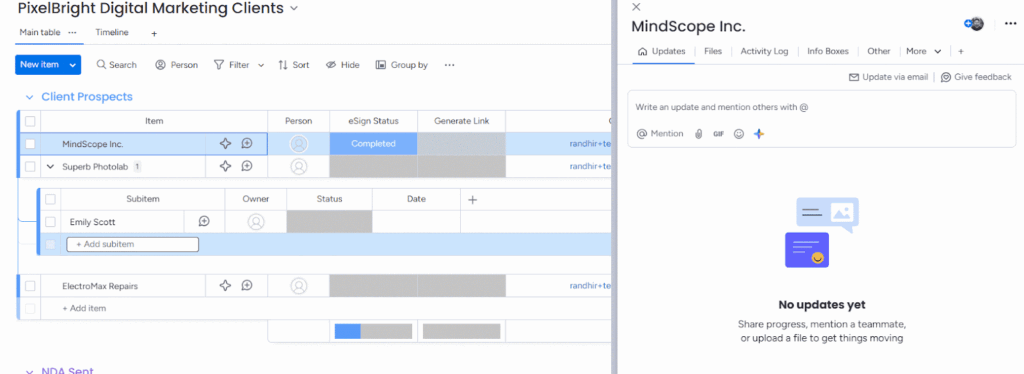Open the Person filter
Screen dimensions: 1024x374
(x=176, y=65)
